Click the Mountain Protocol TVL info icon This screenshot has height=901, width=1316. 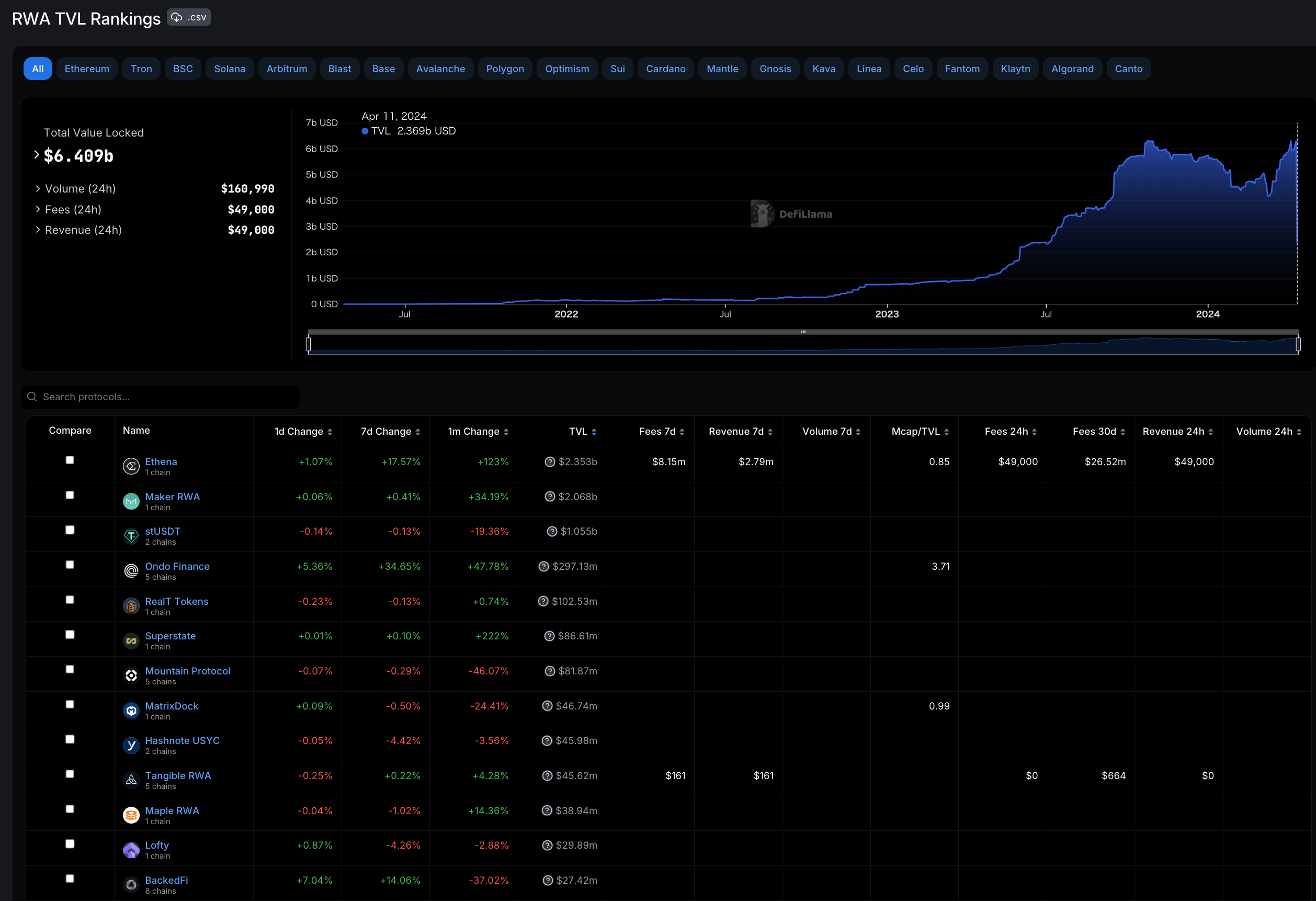(x=550, y=671)
